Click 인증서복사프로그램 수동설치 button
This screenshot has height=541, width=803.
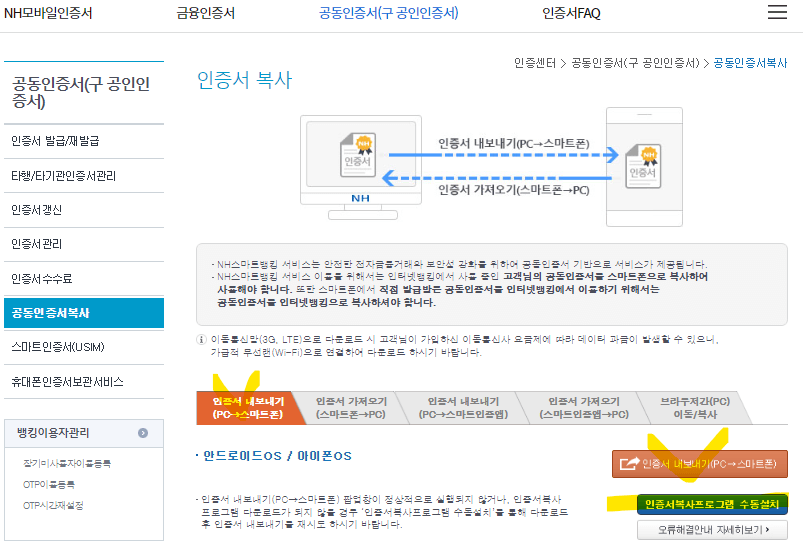(712, 505)
